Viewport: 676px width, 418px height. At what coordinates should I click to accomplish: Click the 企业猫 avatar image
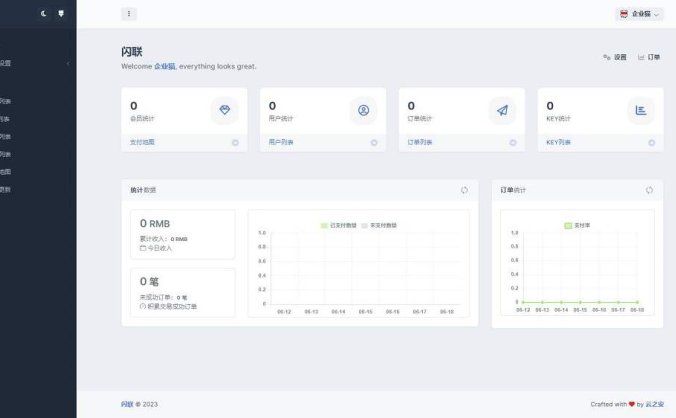(623, 14)
